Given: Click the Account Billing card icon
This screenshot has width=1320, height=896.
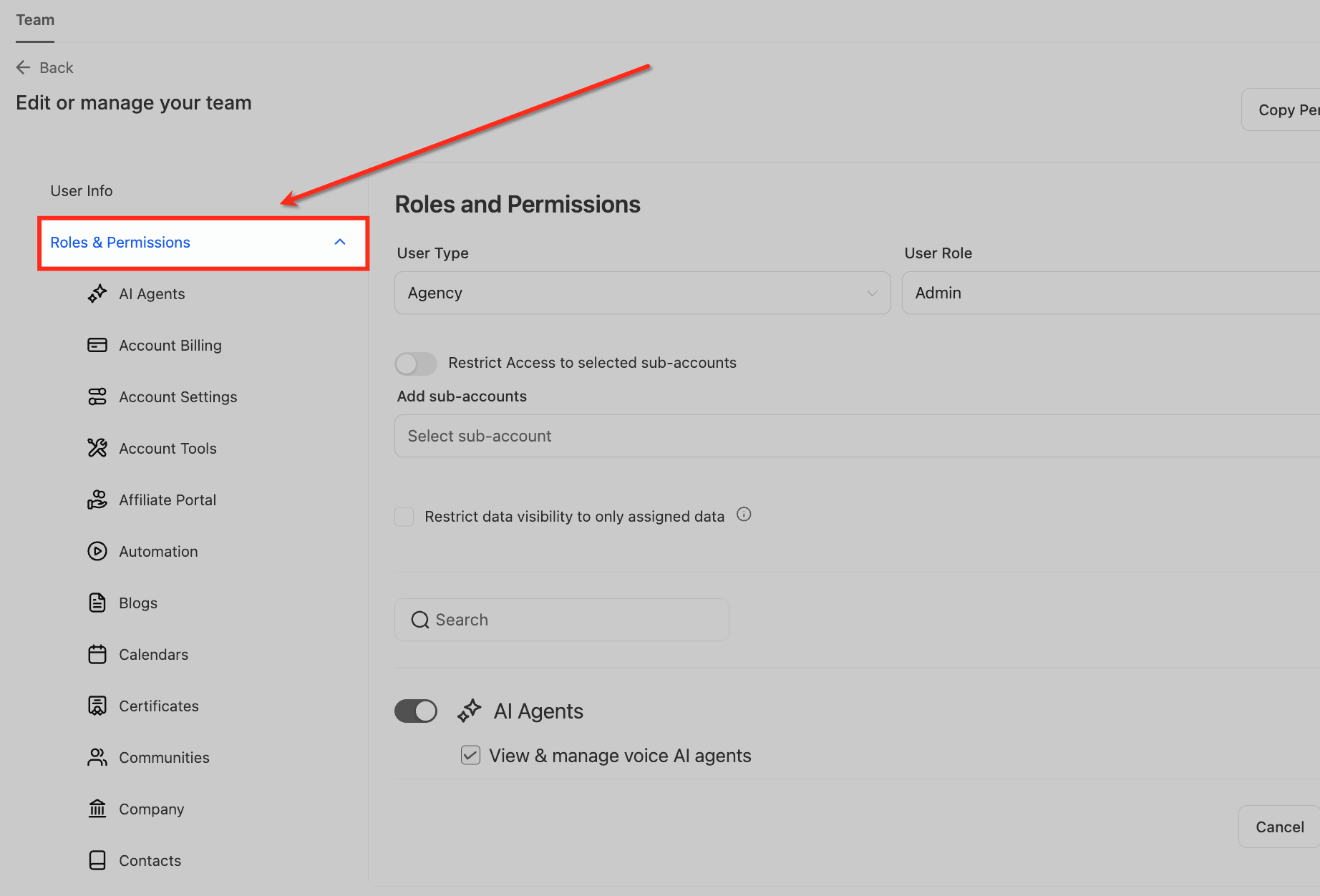Looking at the screenshot, I should [x=97, y=346].
